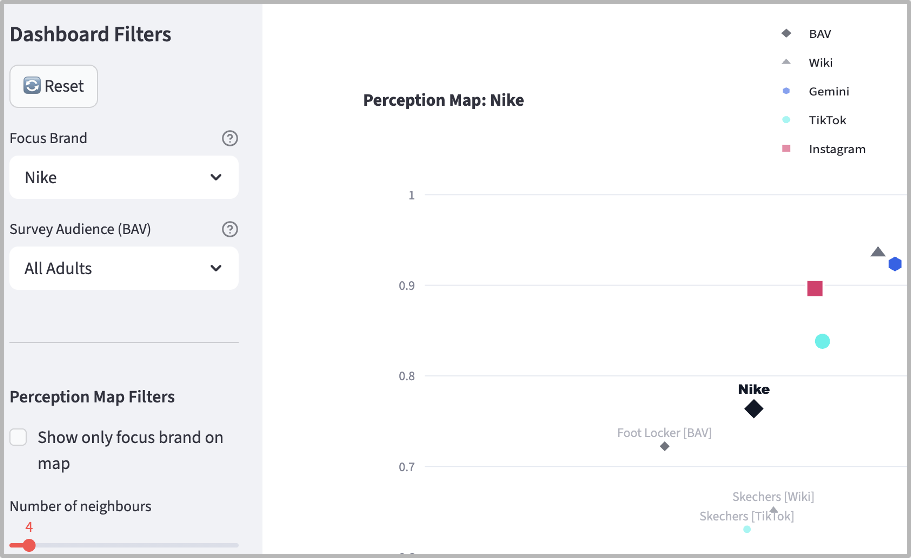The height and width of the screenshot is (558, 912).
Task: Click the Survey Audience help icon
Action: (x=230, y=229)
